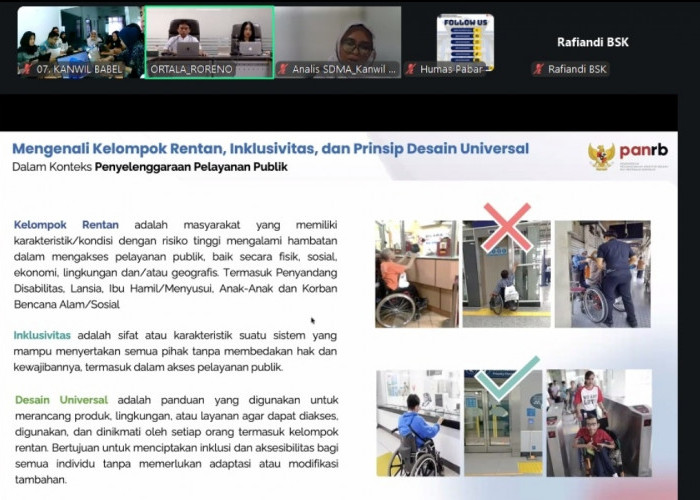This screenshot has width=700, height=500.
Task: Click the slide title Mengenali Kelompok Rentan
Action: (271, 148)
